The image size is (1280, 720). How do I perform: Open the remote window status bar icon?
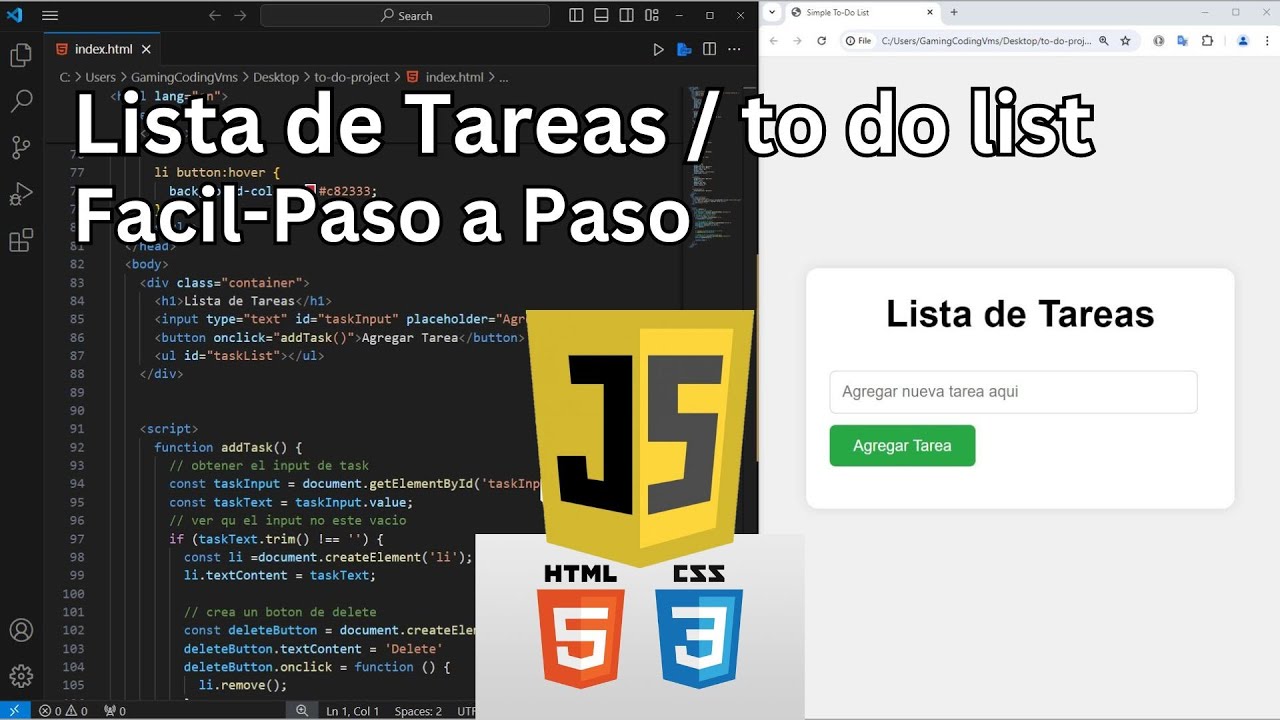pyautogui.click(x=13, y=711)
